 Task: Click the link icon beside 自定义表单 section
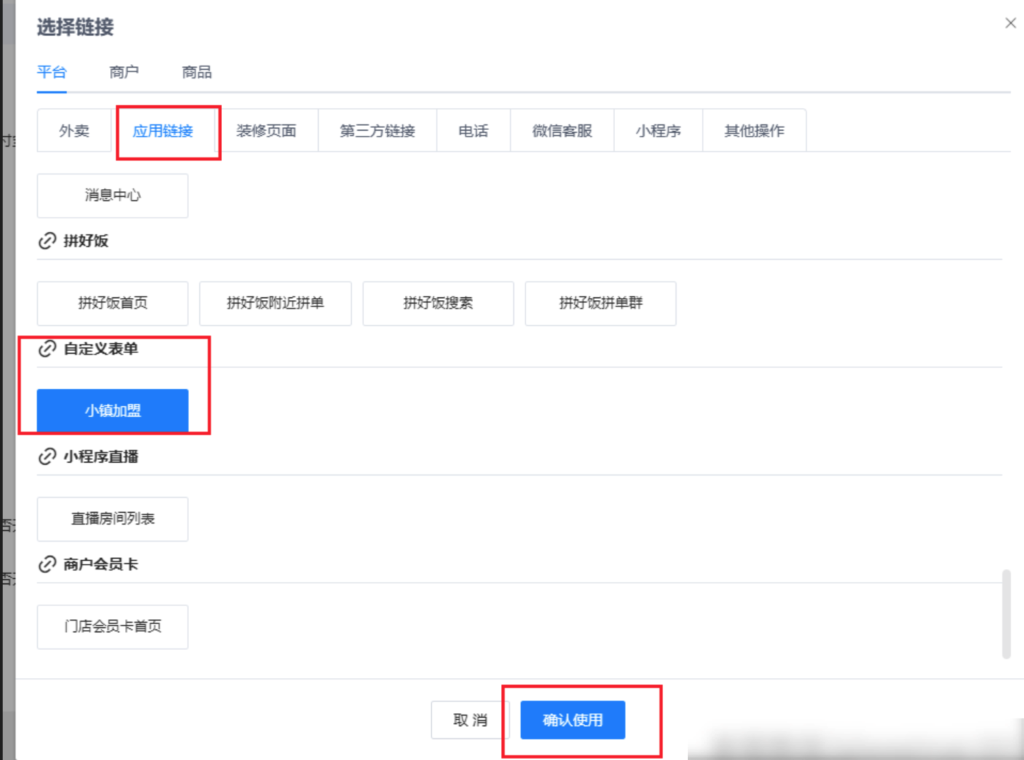48,349
